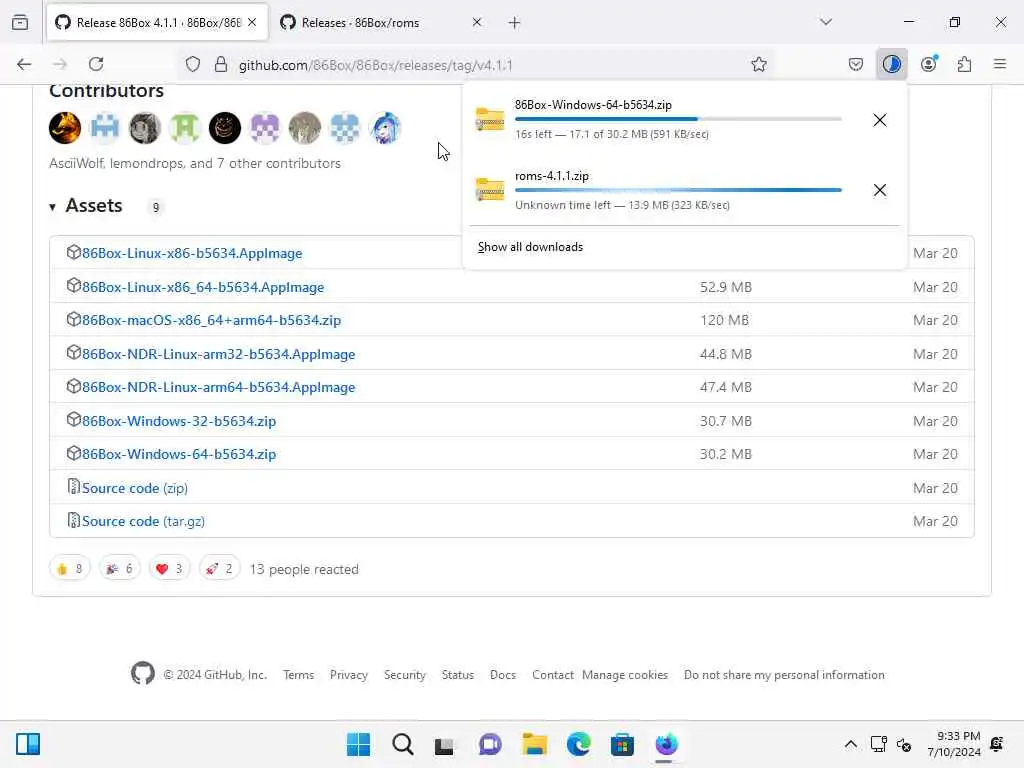
Task: Add a thumbs up reaction
Action: point(70,569)
